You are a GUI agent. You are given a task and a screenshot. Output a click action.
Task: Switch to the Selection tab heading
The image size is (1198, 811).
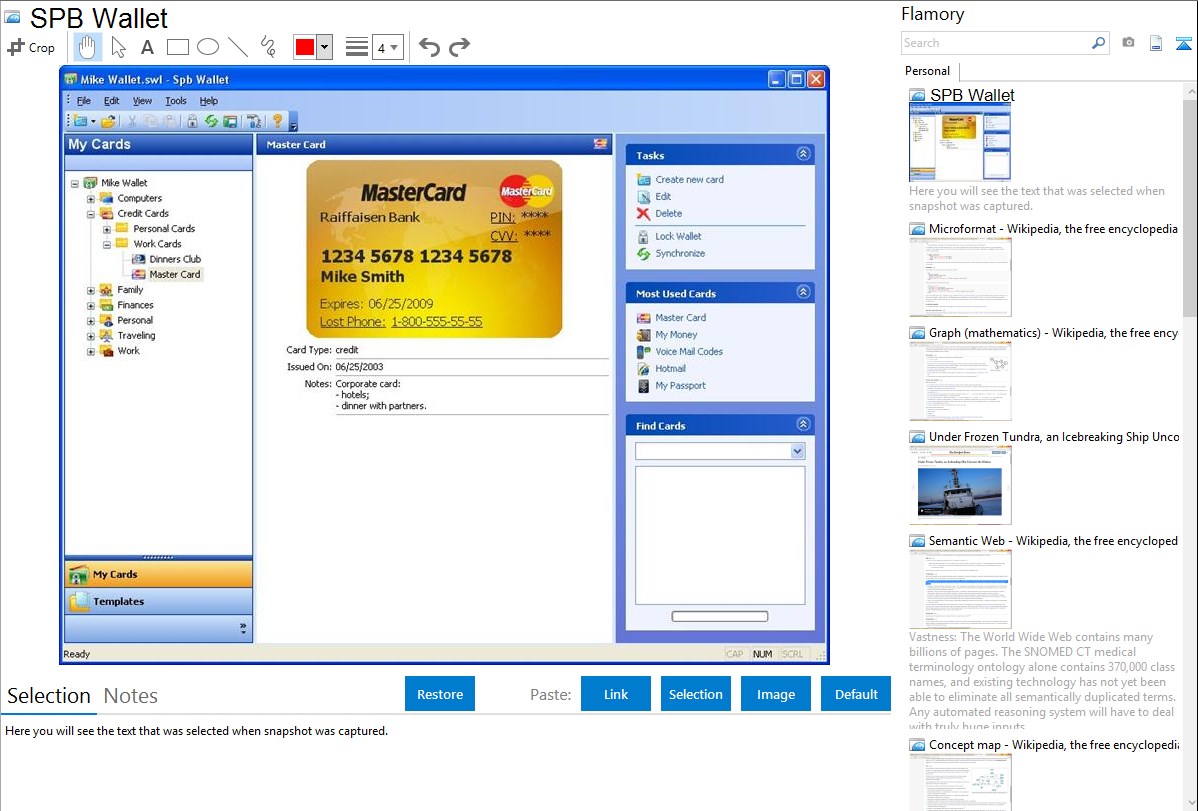(x=49, y=696)
